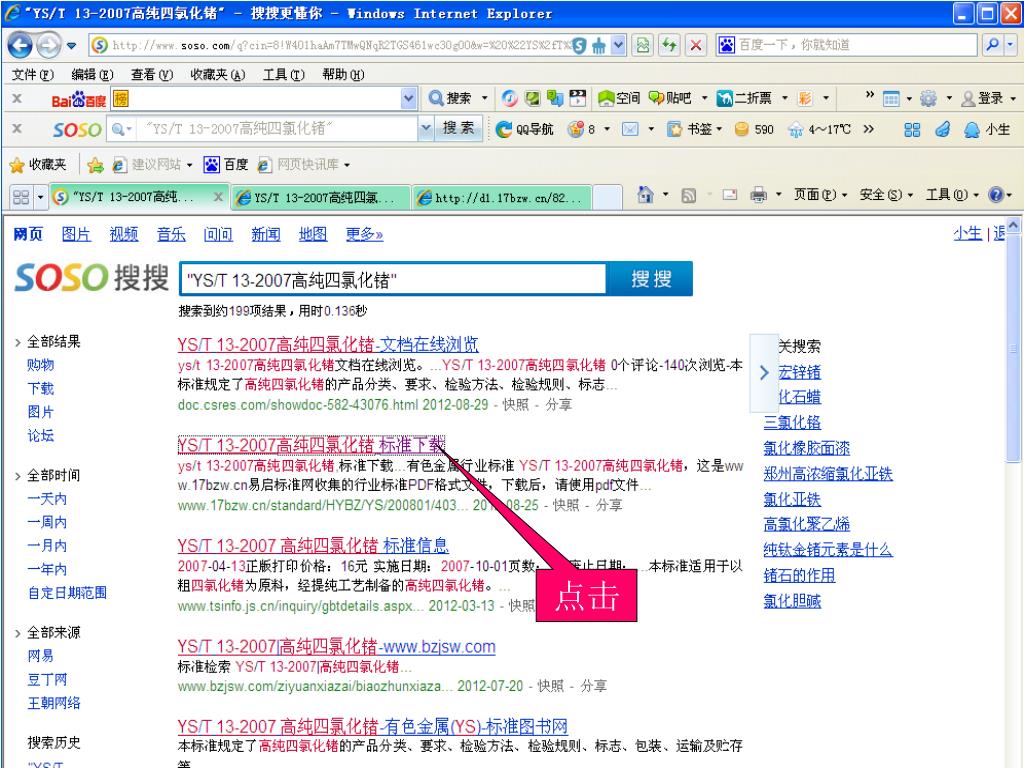This screenshot has width=1024, height=768.
Task: Open Favorites star button labeled 收藏夹
Action: click(x=39, y=165)
